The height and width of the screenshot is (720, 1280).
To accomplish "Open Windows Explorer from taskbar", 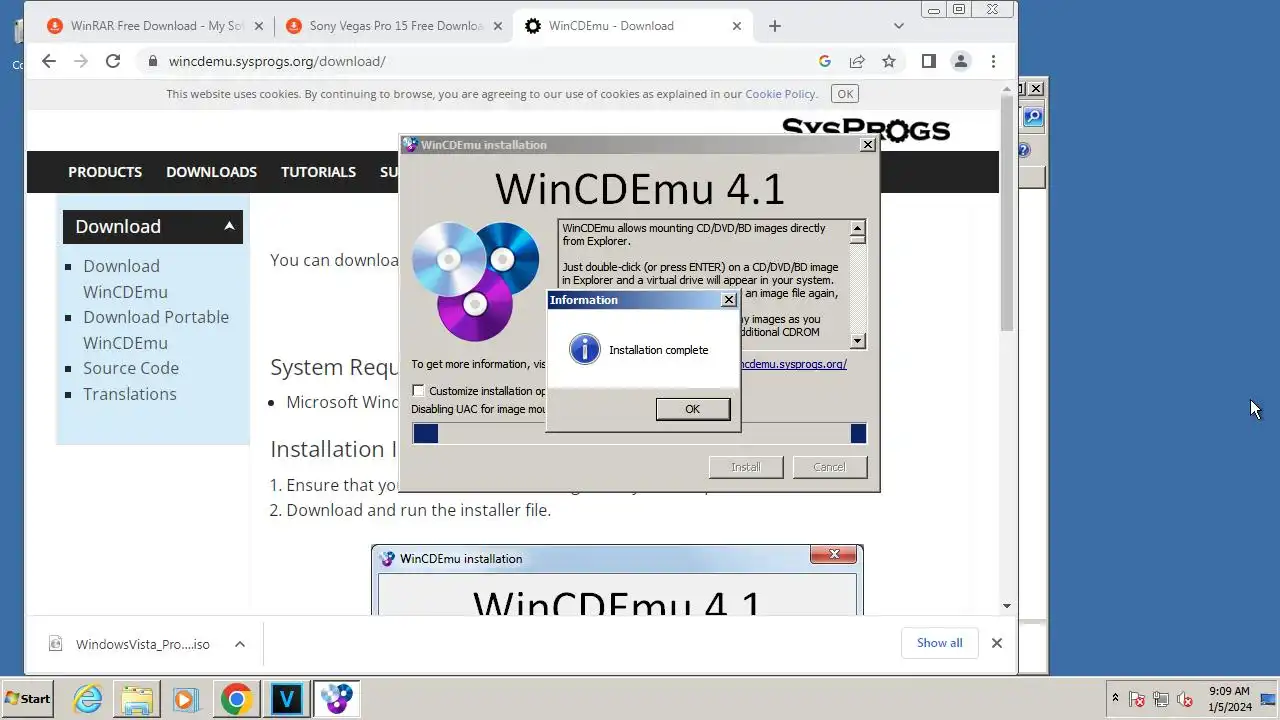I will coord(137,699).
